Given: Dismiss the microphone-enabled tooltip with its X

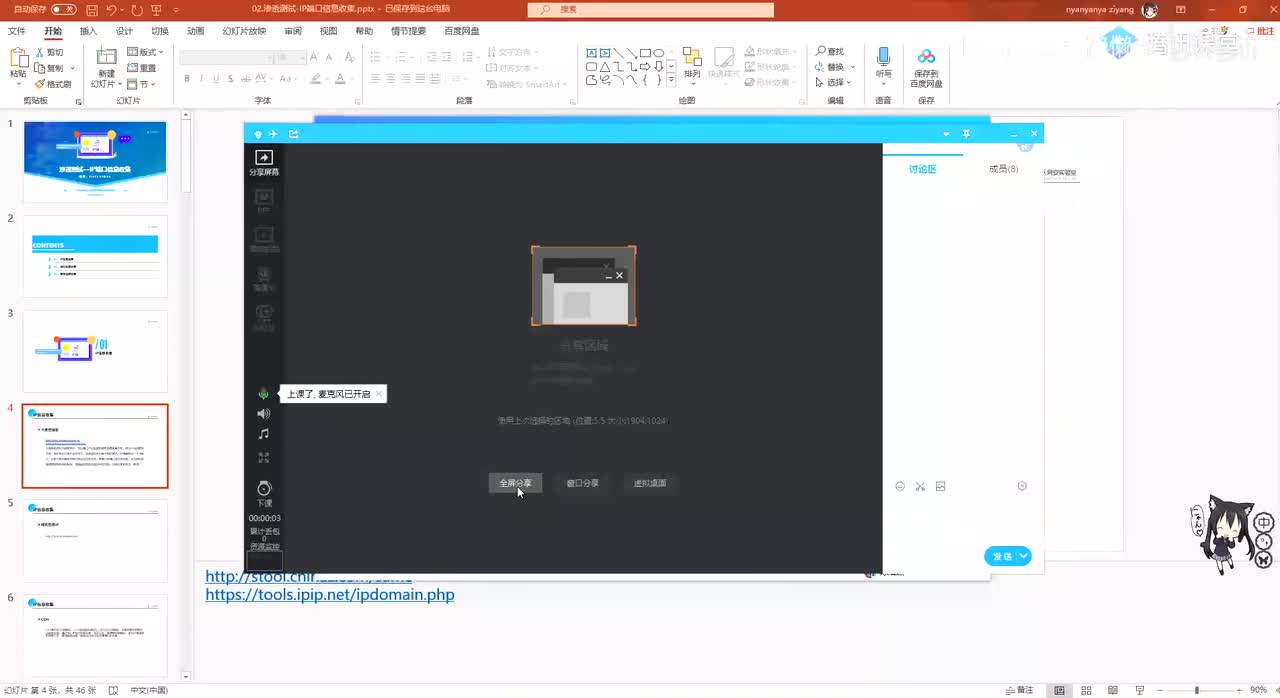Looking at the screenshot, I should coord(379,394).
